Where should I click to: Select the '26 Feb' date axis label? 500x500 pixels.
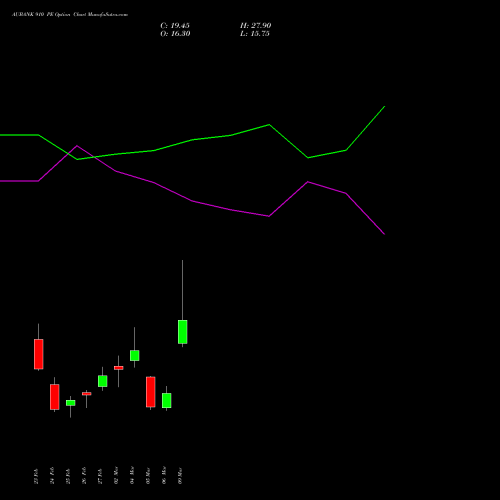84,476
